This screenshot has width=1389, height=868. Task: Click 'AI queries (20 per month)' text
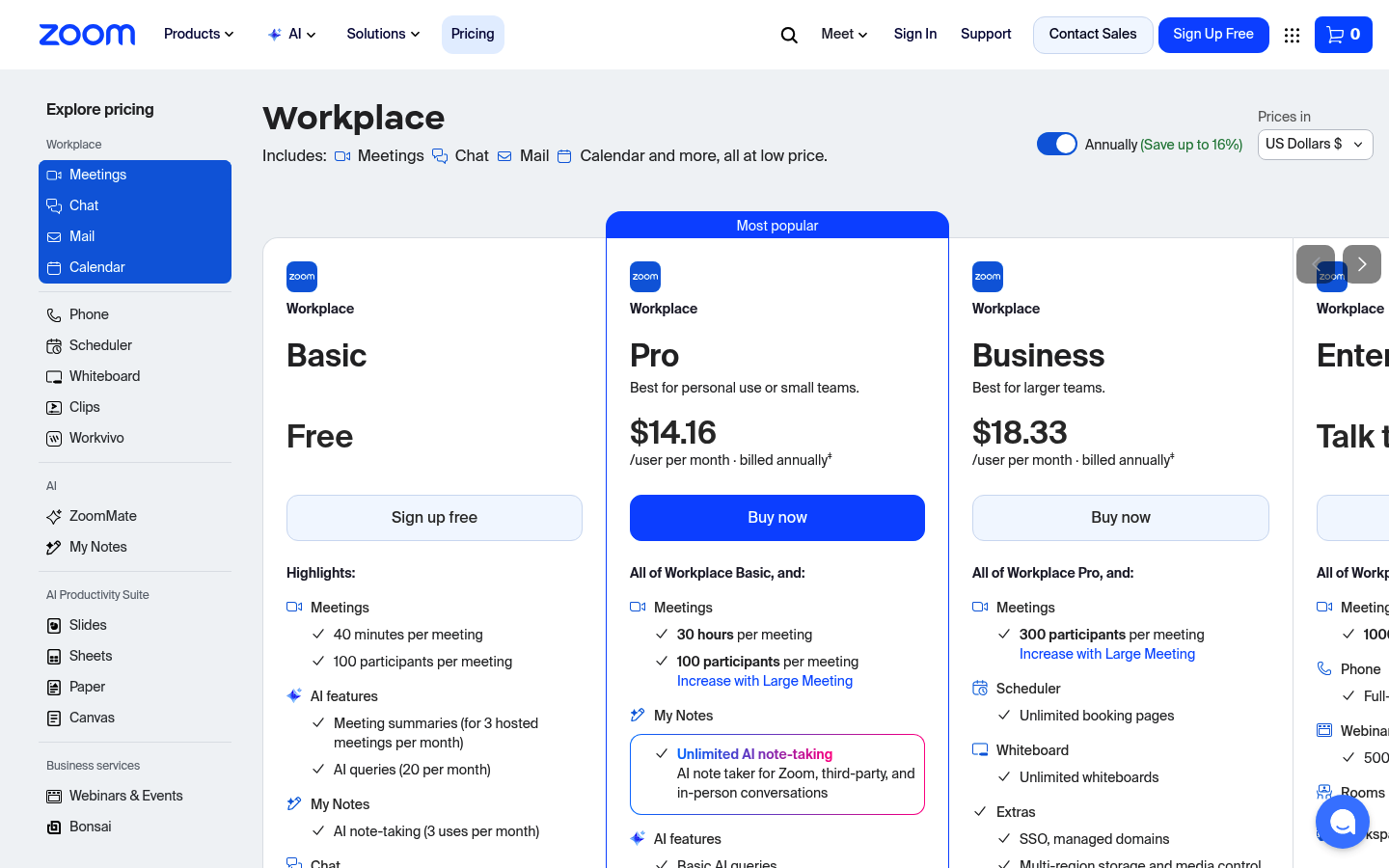tap(412, 770)
